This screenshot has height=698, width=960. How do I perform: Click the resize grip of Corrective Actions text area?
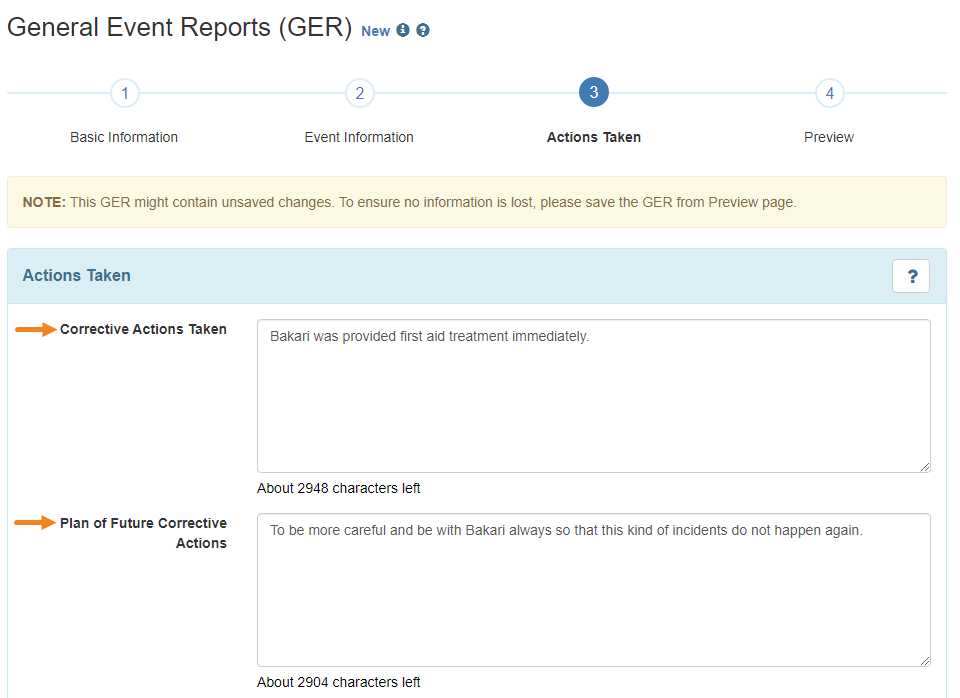924,467
